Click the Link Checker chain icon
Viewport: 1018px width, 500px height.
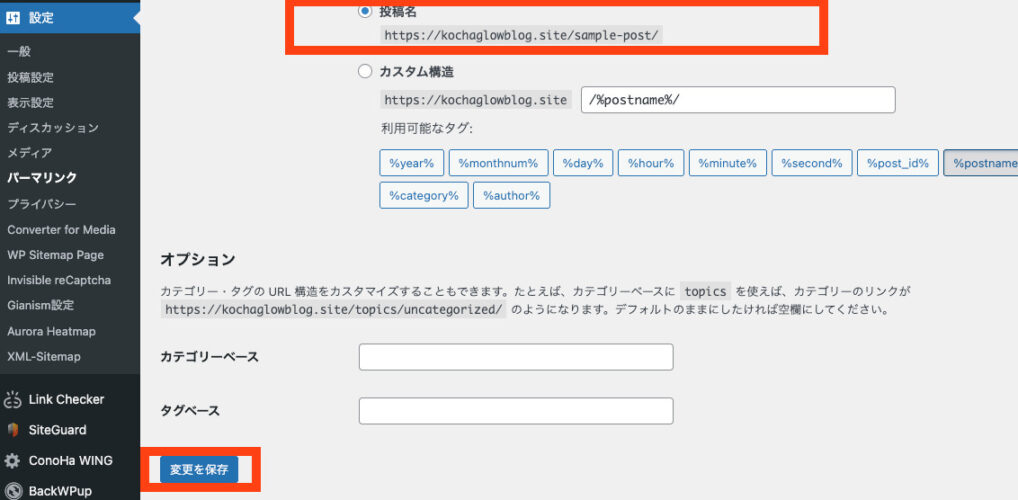12,400
